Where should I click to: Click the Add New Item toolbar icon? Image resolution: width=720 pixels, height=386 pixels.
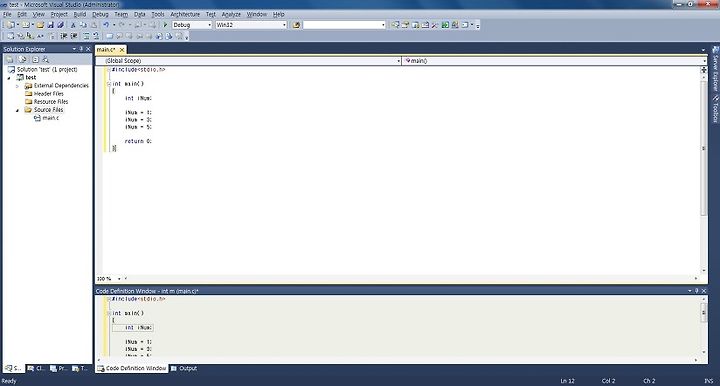pyautogui.click(x=26, y=25)
